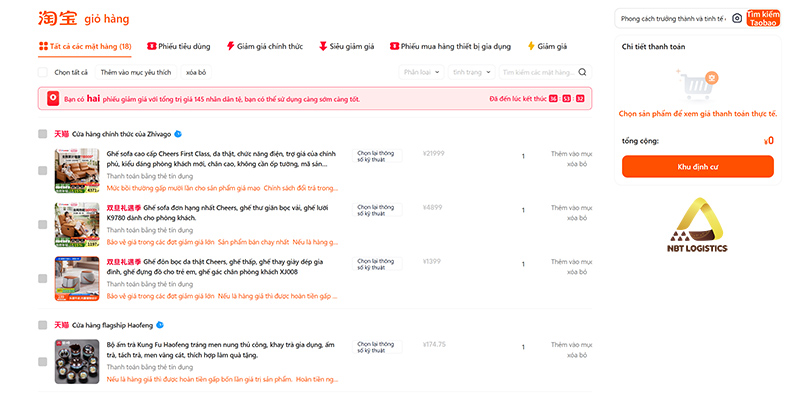Click the magnifier icon in item search

(x=582, y=72)
